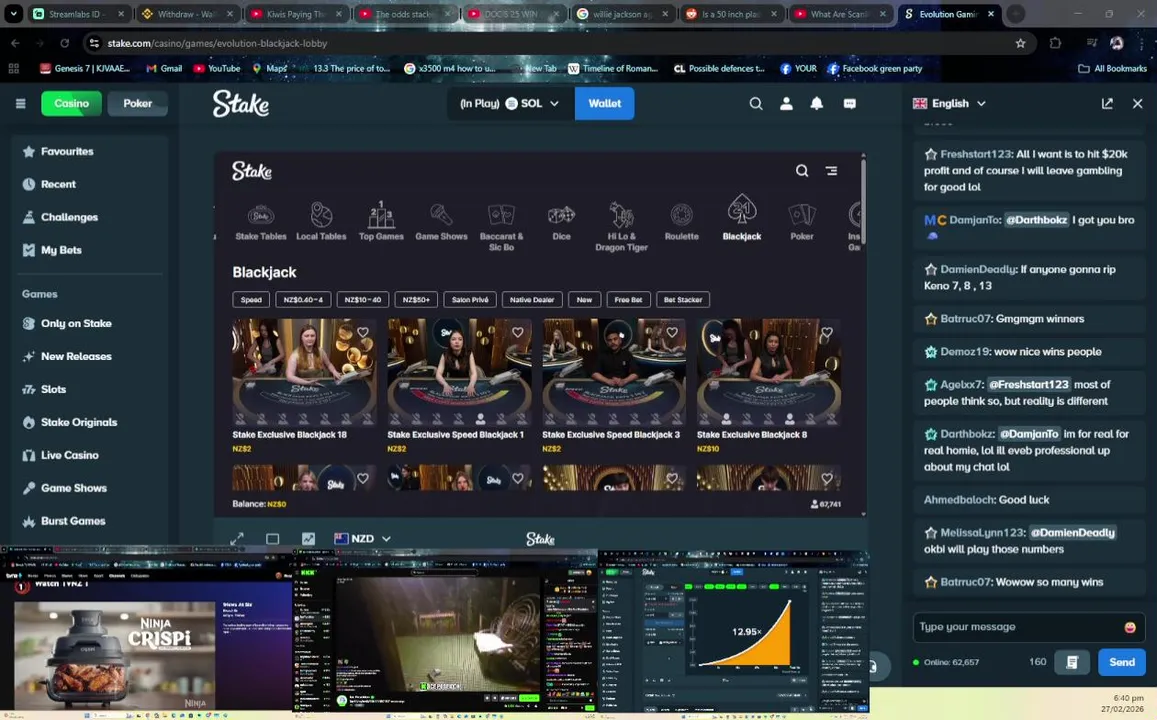1157x720 pixels.
Task: Favourite Stake Exclusive Speed Blackjack 3
Action: 672,333
